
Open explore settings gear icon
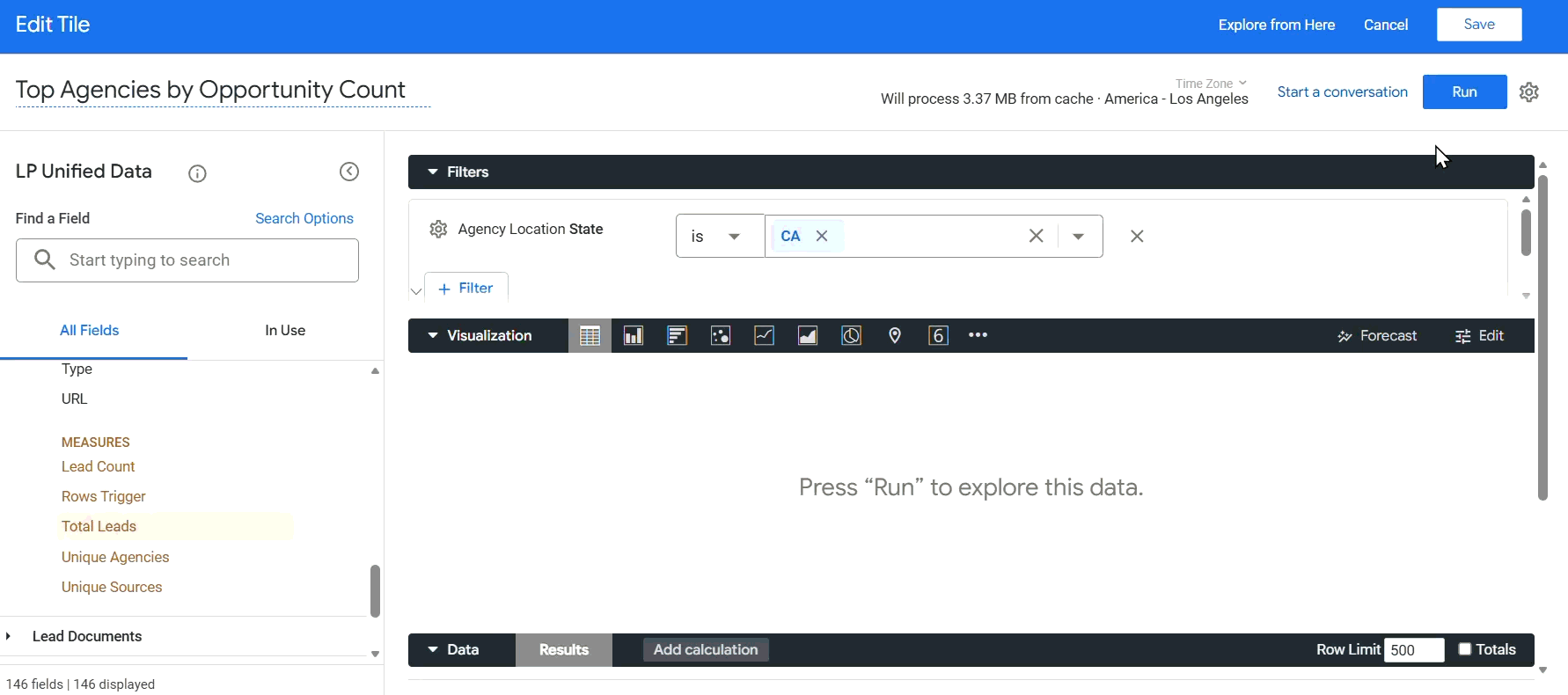tap(1529, 92)
